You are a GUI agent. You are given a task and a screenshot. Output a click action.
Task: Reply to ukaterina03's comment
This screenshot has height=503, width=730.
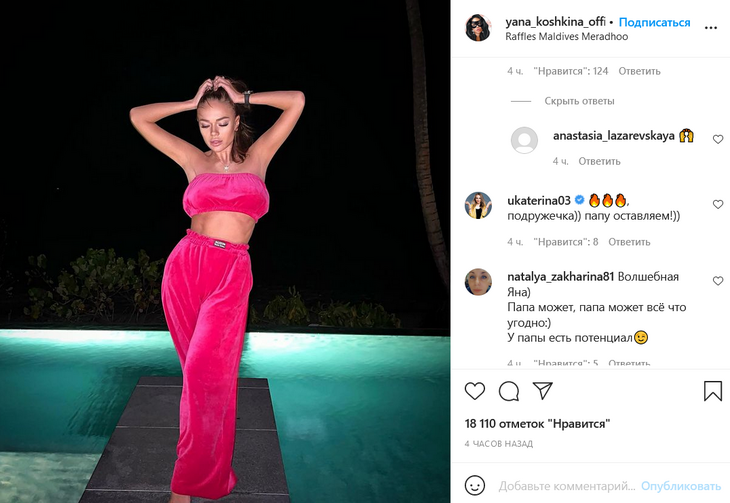pos(629,242)
